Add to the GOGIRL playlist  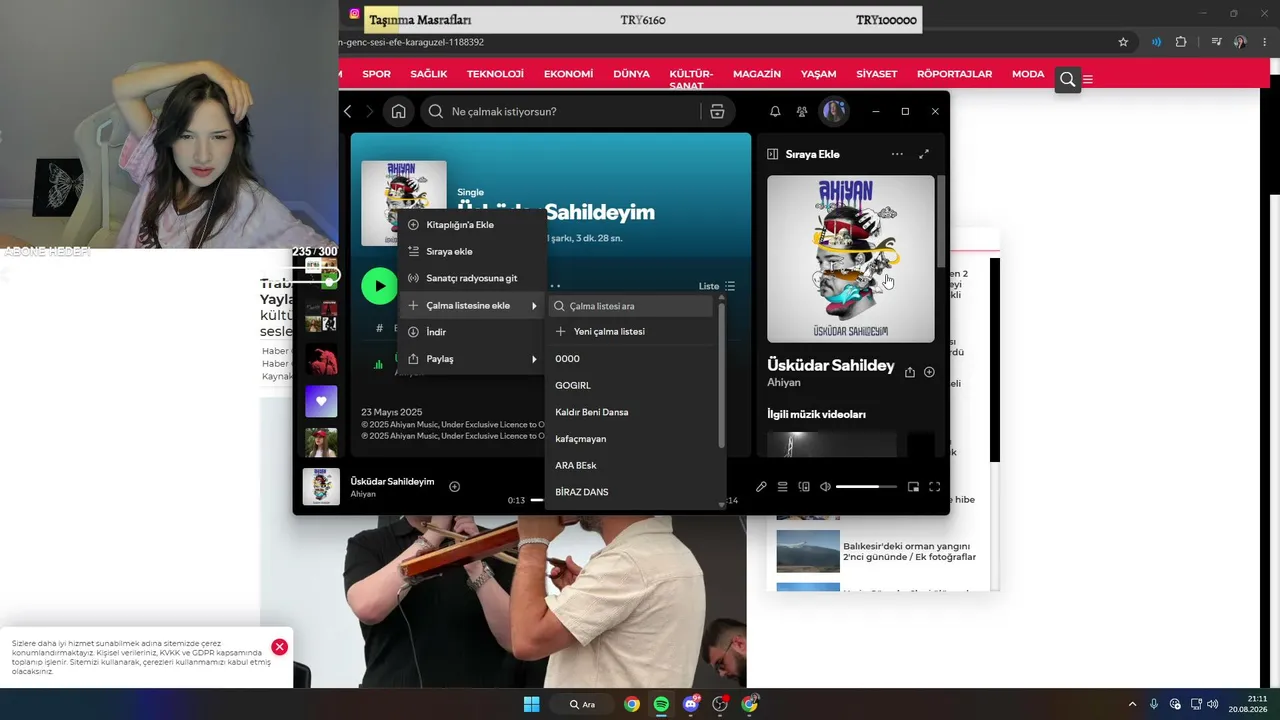[632, 385]
